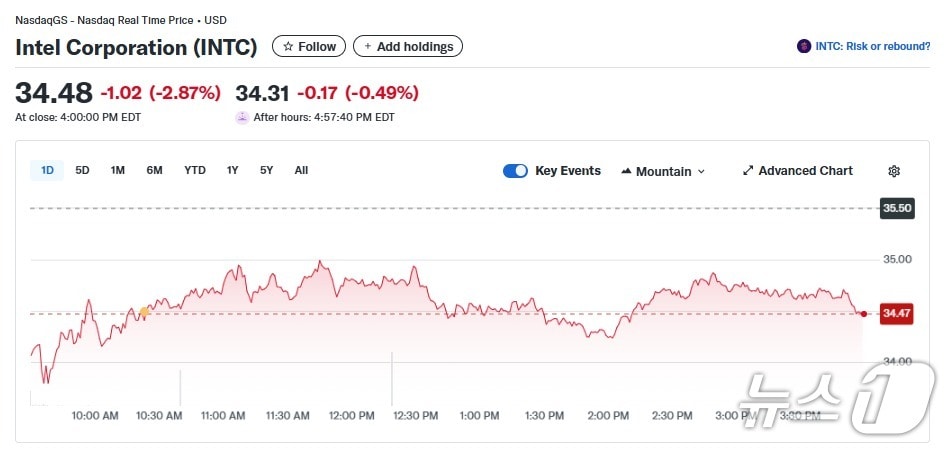Viewport: 950px width, 449px height.
Task: Select the 5D time range tab
Action: (x=83, y=170)
